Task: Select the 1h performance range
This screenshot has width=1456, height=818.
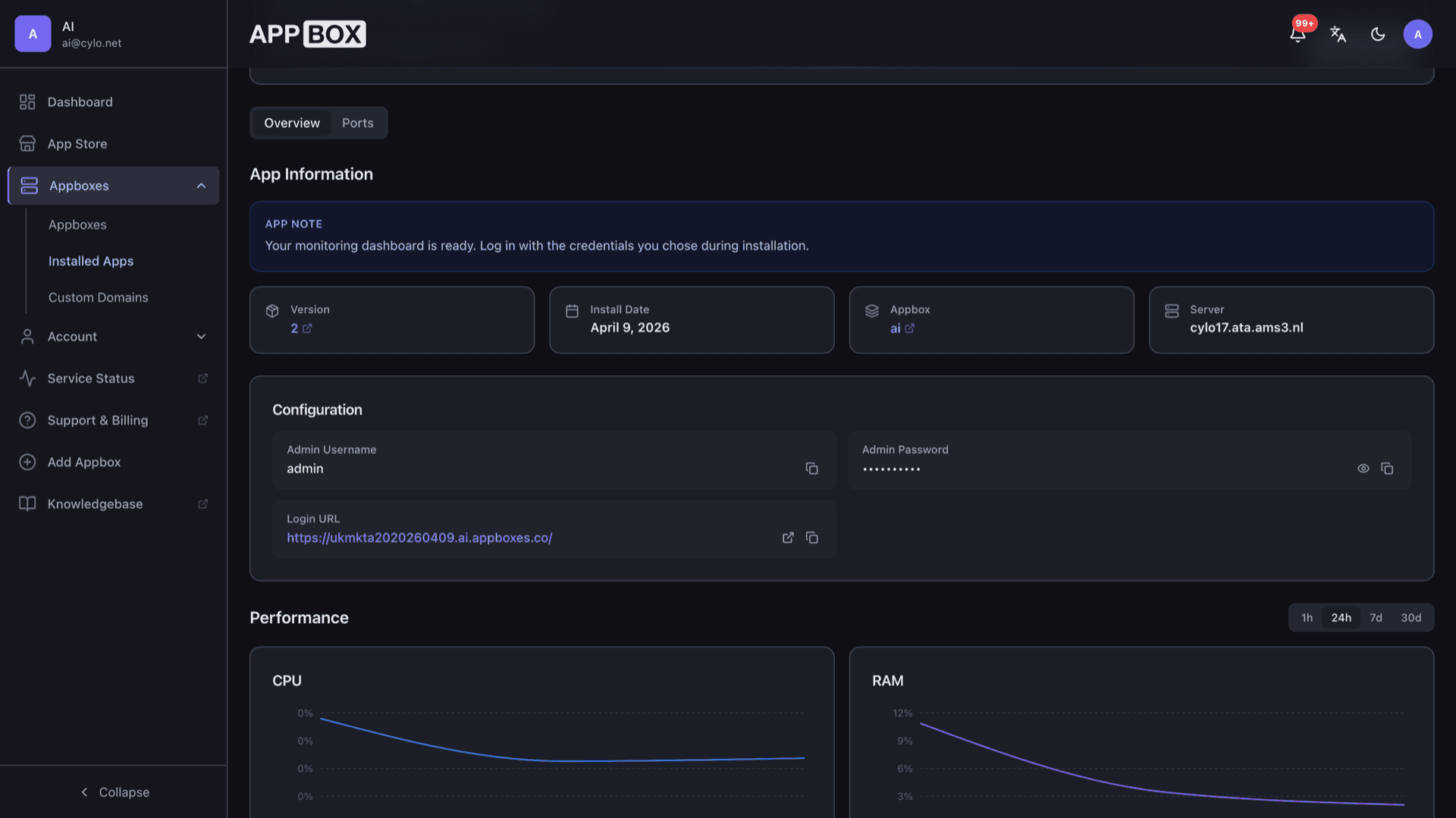Action: (1307, 618)
